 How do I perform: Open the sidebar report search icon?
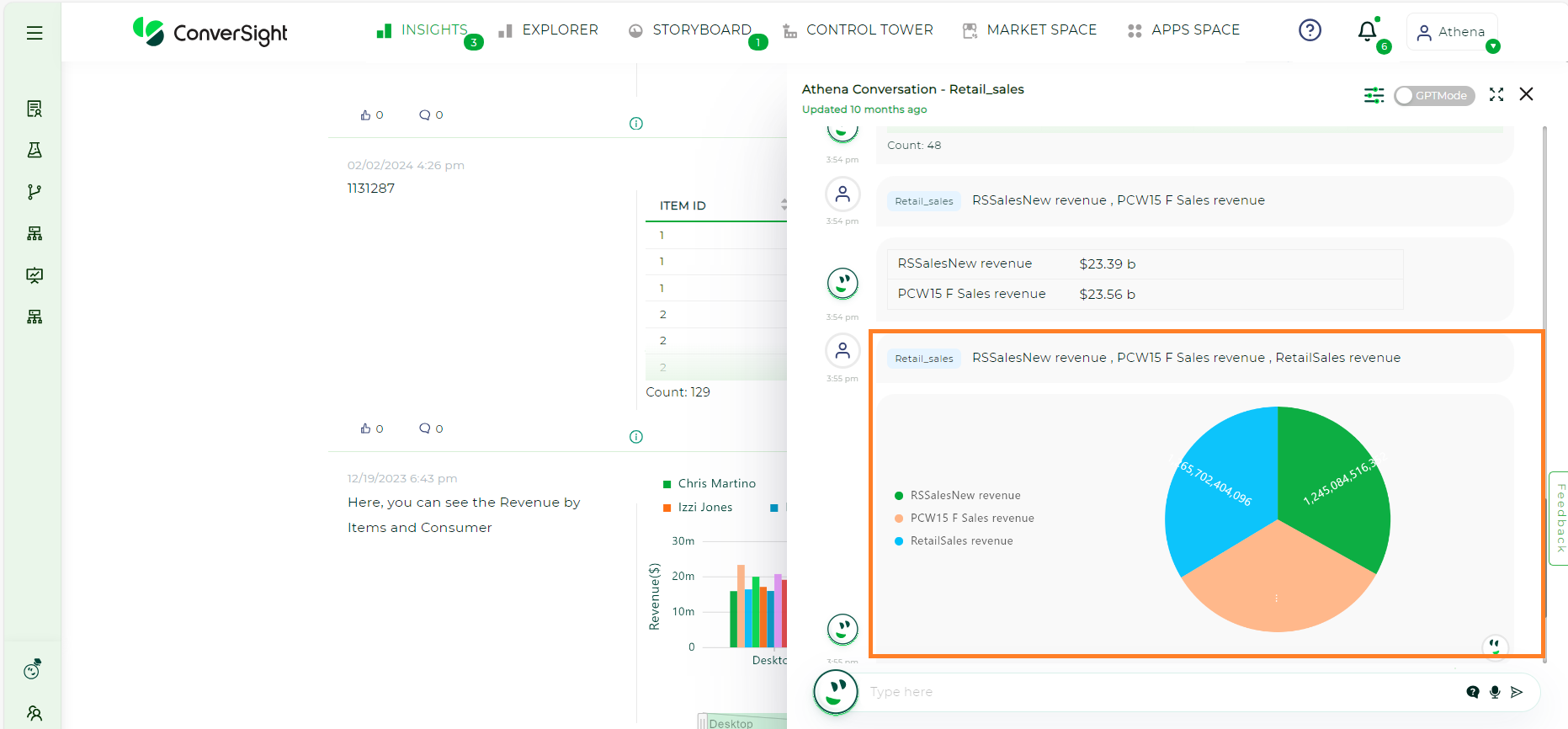coord(35,109)
